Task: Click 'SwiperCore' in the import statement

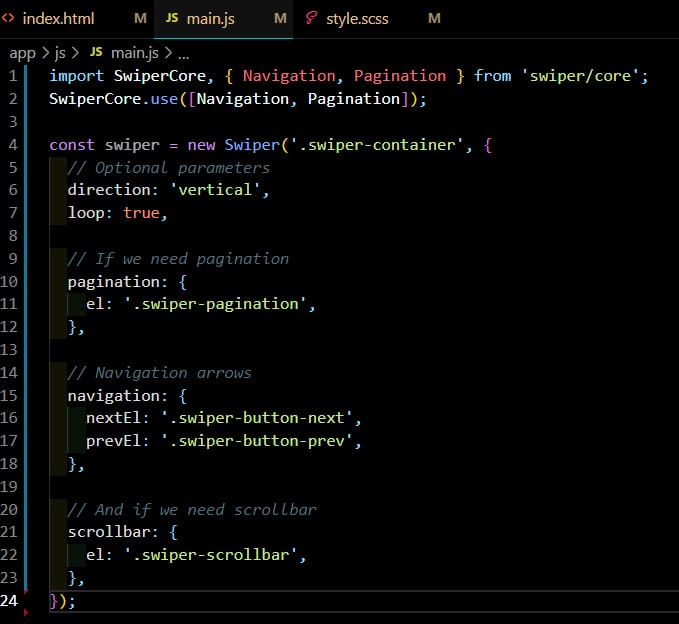Action: [160, 76]
